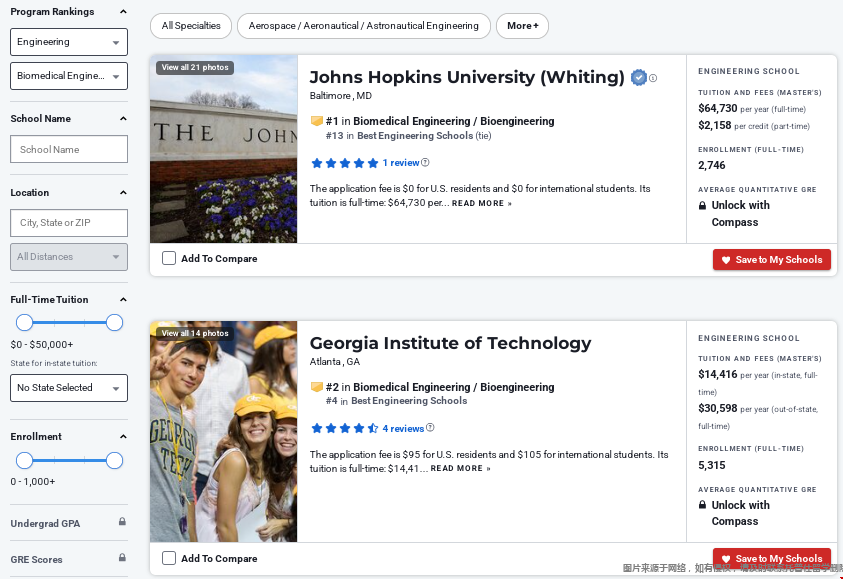Viewport: 843px width, 579px height.
Task: Click the GRE Scores filter label
Action: 37,559
